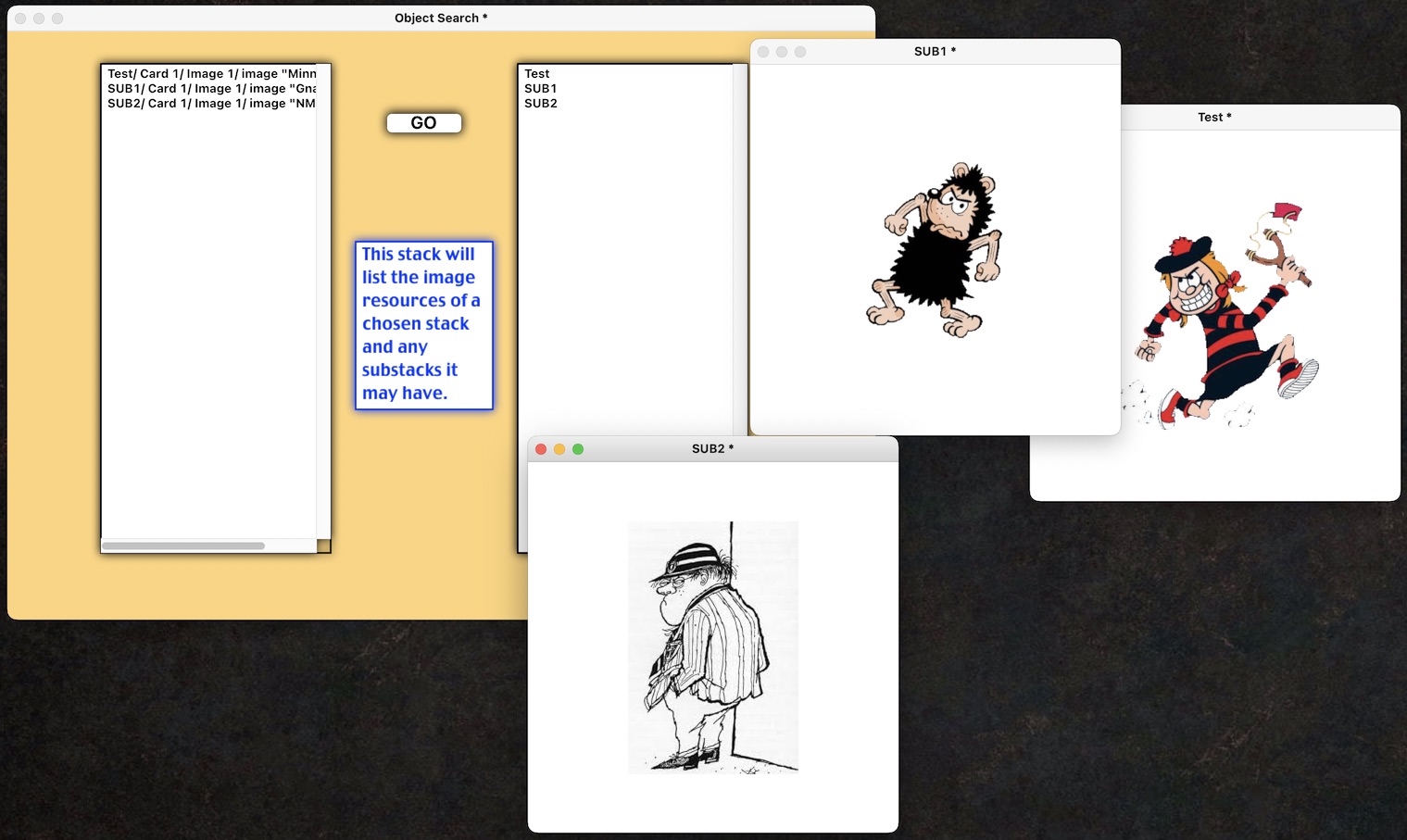Click the caveman cartoon image in SUB1
Viewport: 1407px width, 840px height.
point(936,250)
